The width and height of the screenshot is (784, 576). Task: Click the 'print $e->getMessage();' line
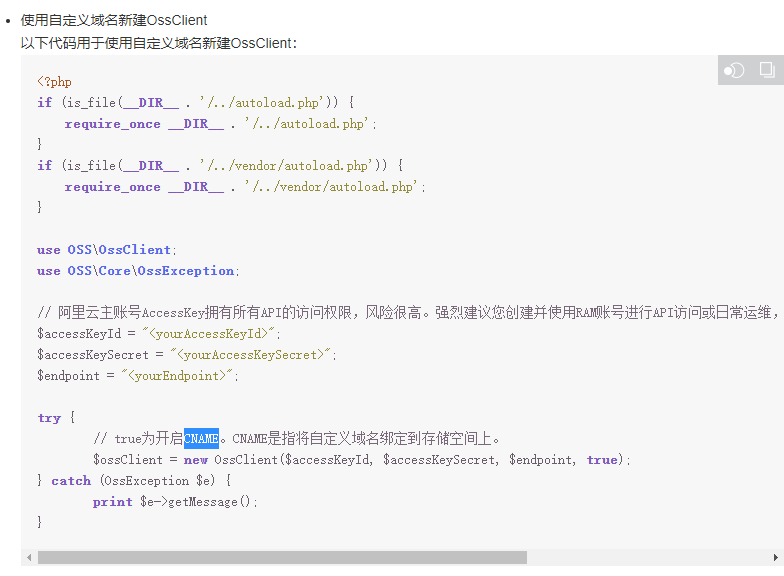tap(175, 502)
